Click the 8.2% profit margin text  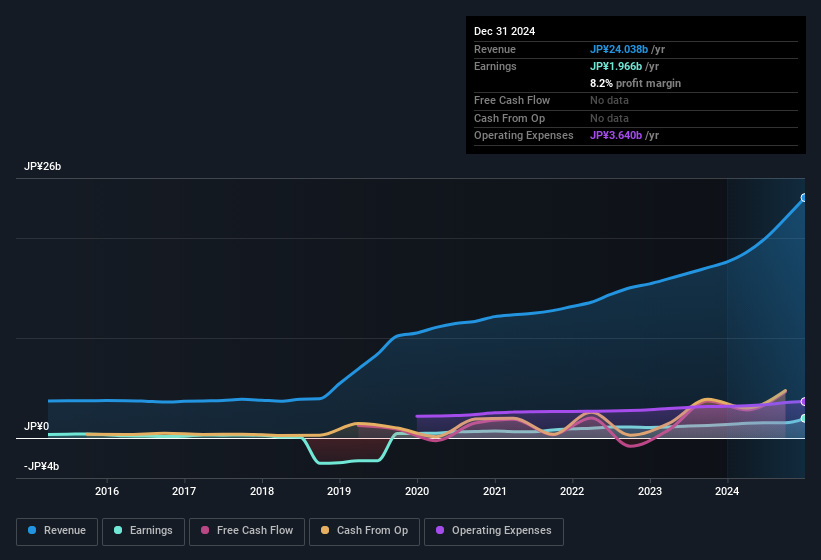[x=635, y=83]
